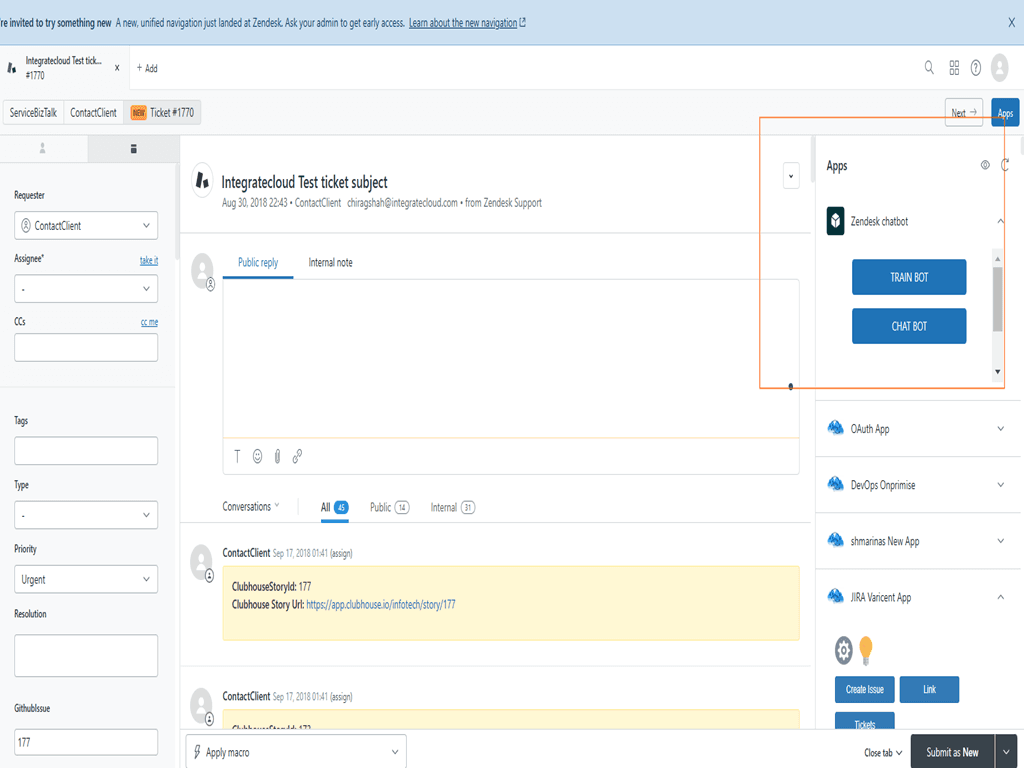
Task: Open the Close tab dropdown
Action: point(883,753)
